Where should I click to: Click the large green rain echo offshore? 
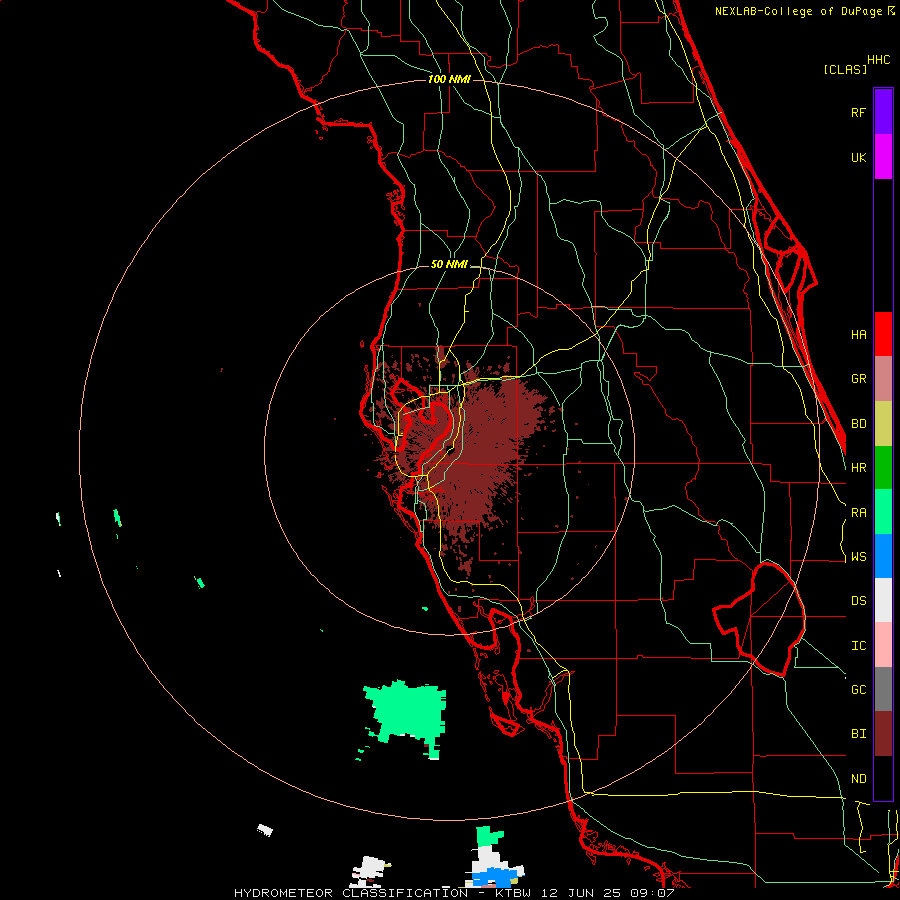[x=408, y=712]
